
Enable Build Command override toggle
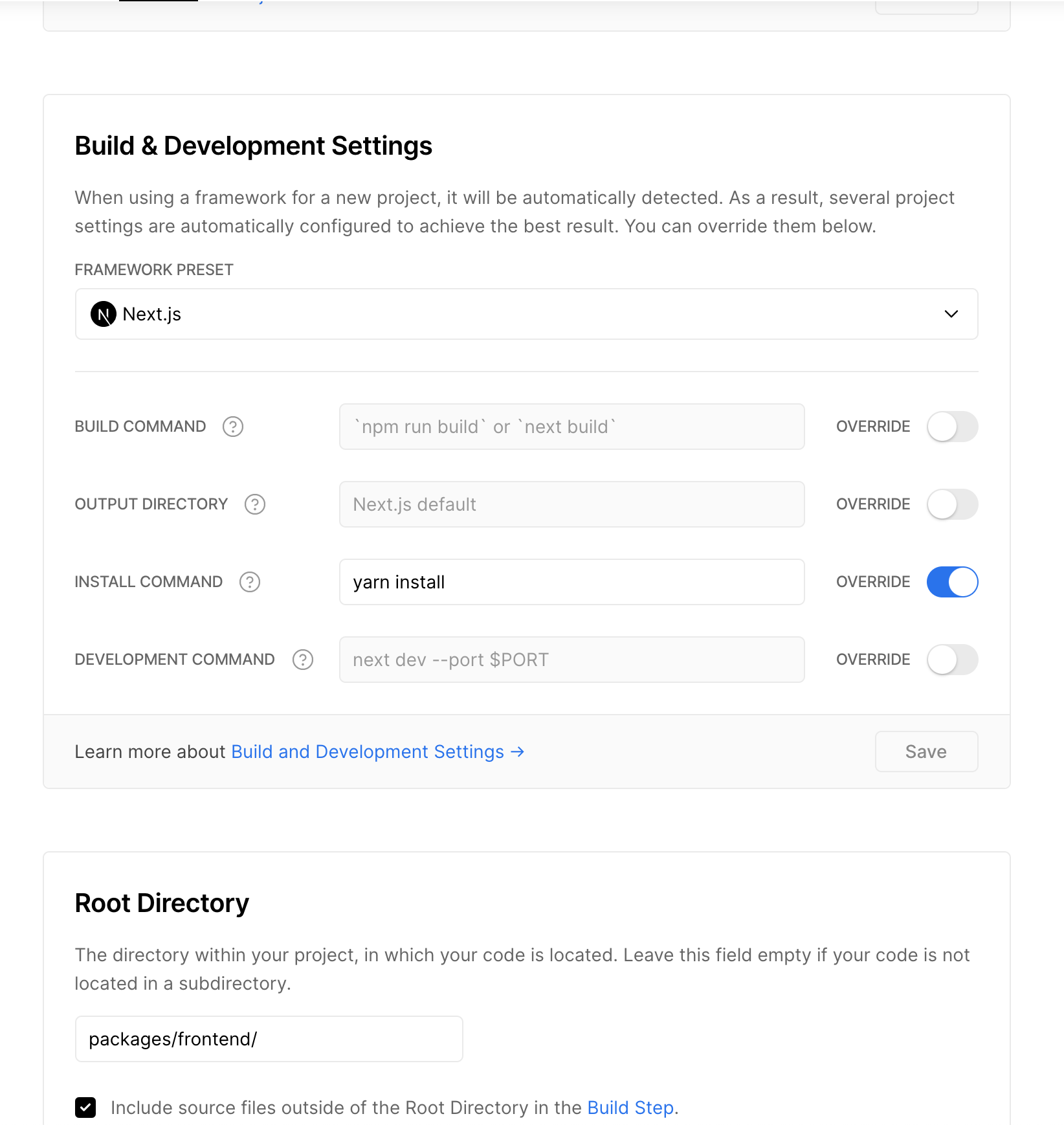coord(952,427)
